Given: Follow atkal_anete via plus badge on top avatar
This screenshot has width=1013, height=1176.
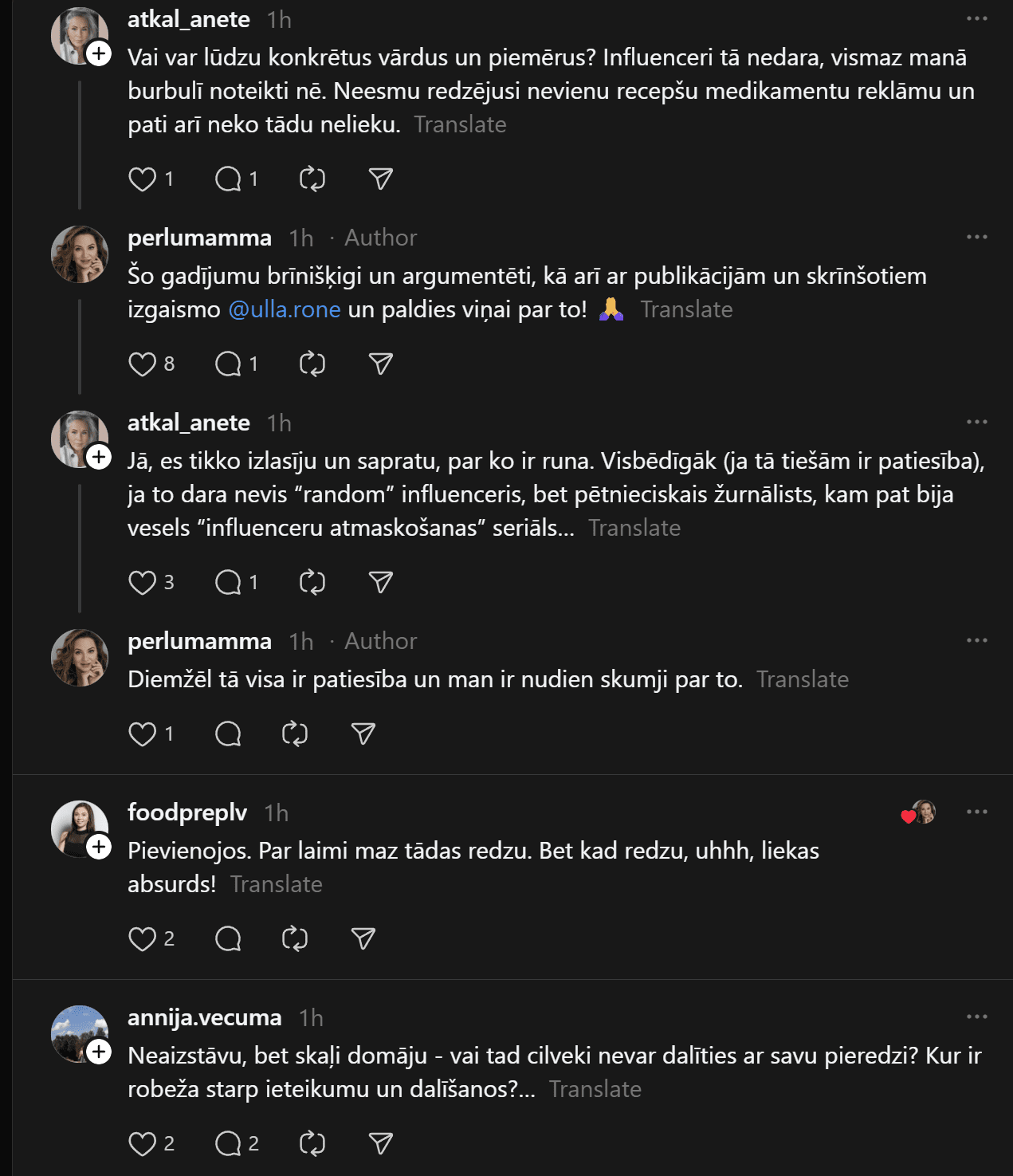Looking at the screenshot, I should point(99,54).
